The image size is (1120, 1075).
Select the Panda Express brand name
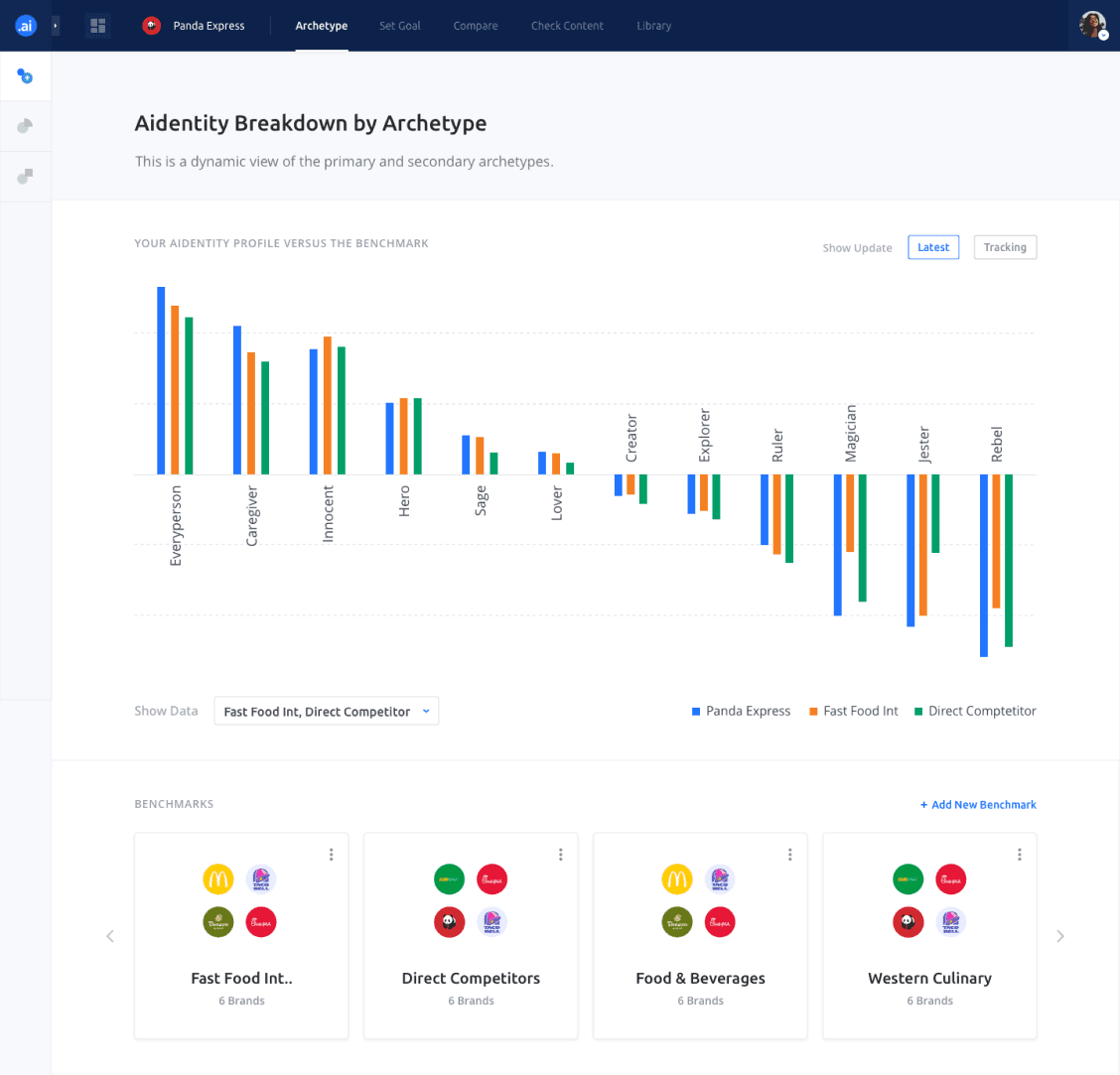click(x=209, y=26)
